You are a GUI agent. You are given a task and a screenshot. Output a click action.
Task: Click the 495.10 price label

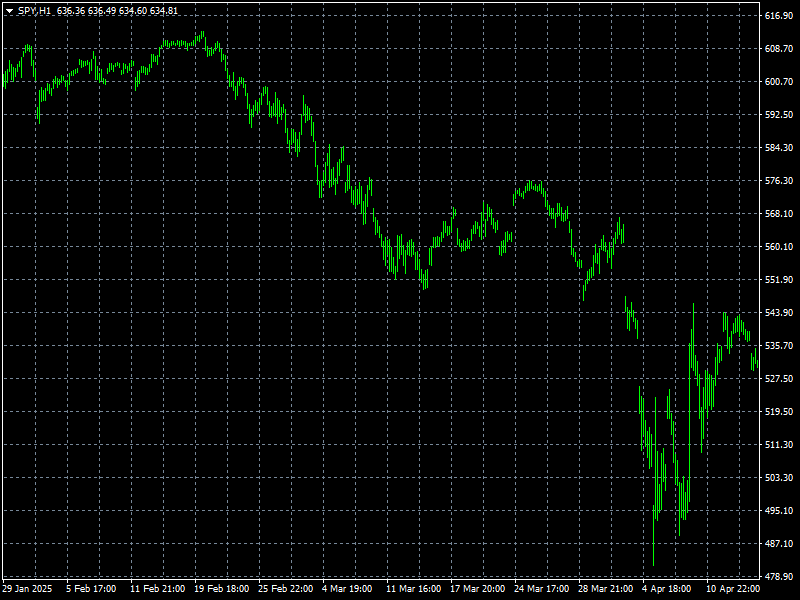click(x=779, y=511)
